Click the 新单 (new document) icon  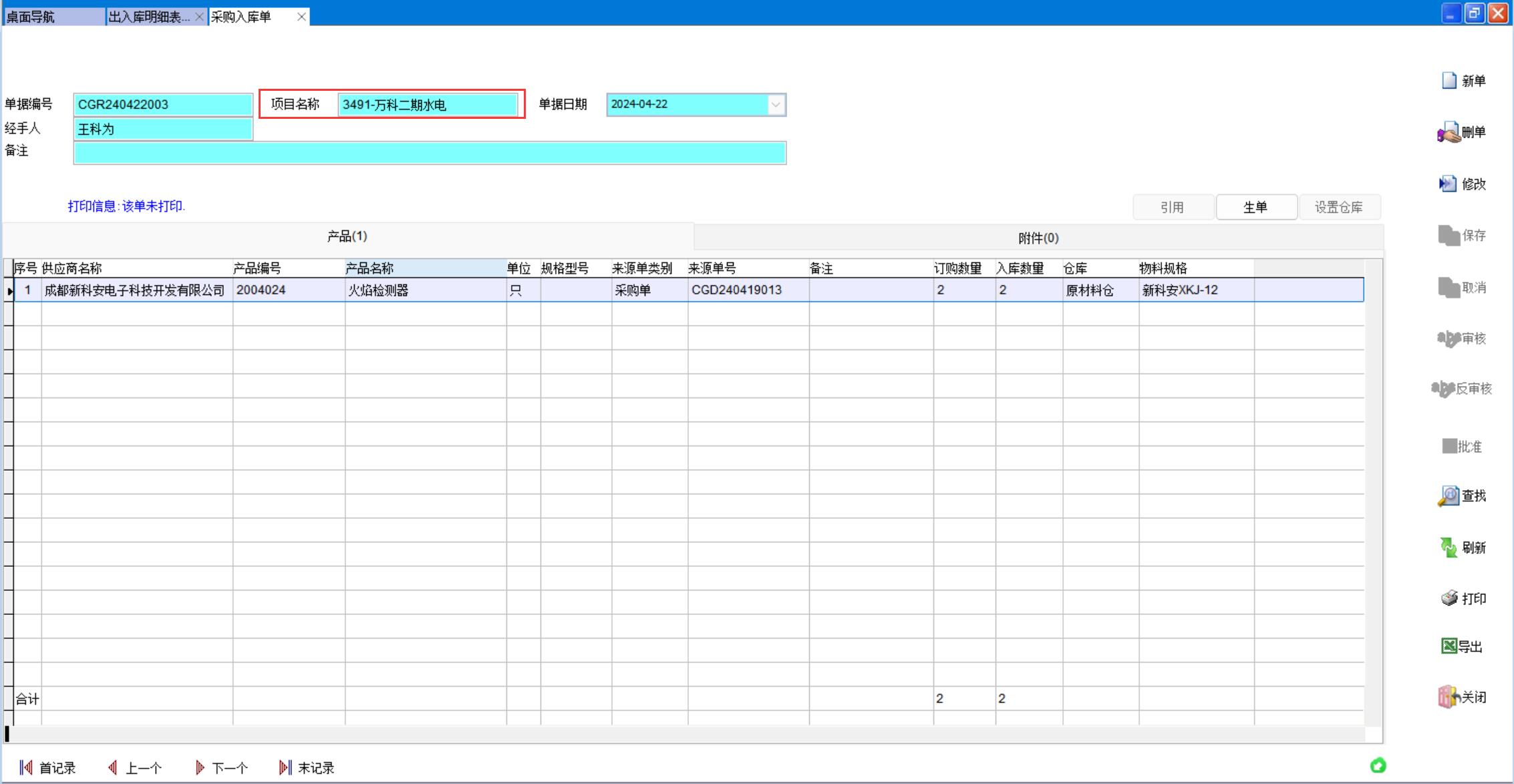[1449, 81]
